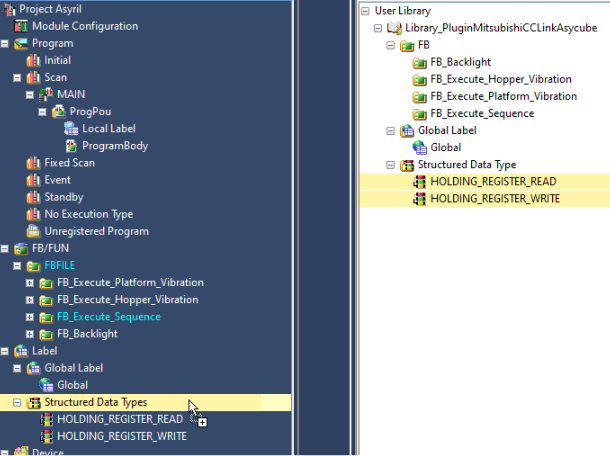Collapse Structured Data Types in project tree
Image resolution: width=610 pixels, height=456 pixels.
click(18, 402)
